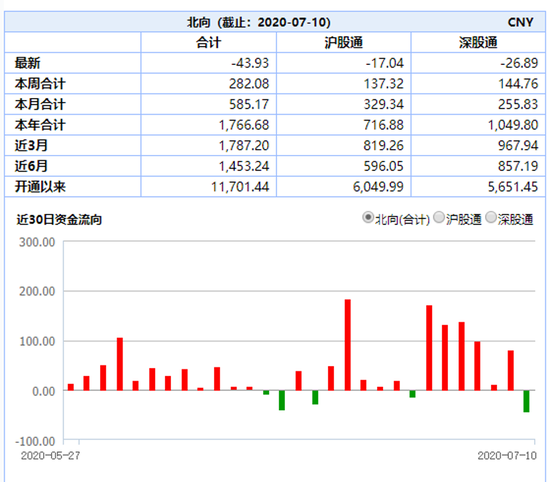
Task: Click the value 1,787.20
Action: [244, 145]
